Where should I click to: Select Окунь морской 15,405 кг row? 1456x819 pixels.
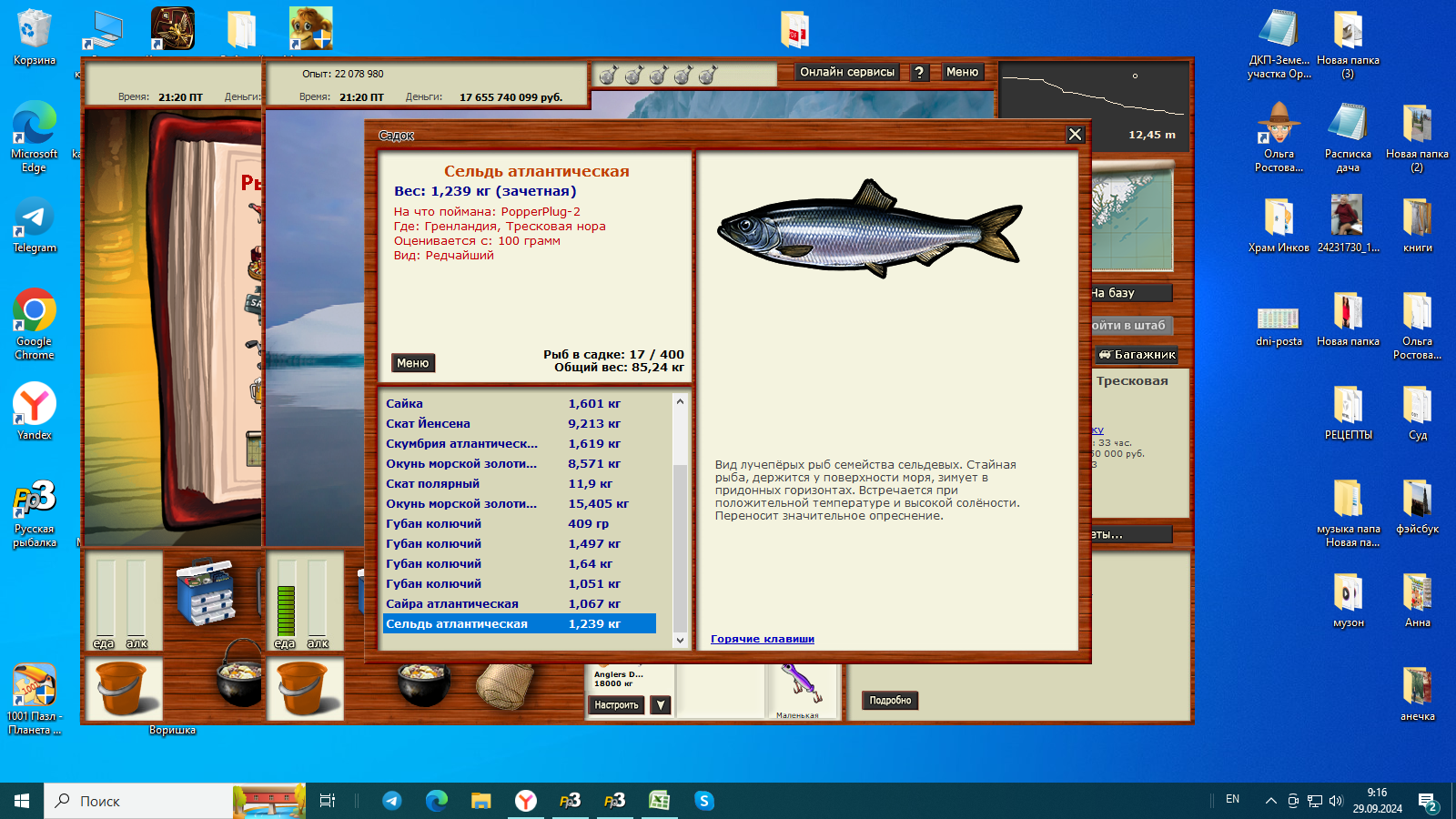[519, 503]
